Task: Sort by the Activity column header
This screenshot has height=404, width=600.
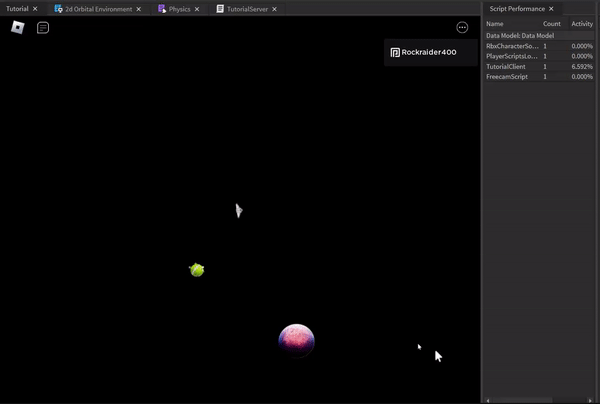Action: (x=582, y=24)
